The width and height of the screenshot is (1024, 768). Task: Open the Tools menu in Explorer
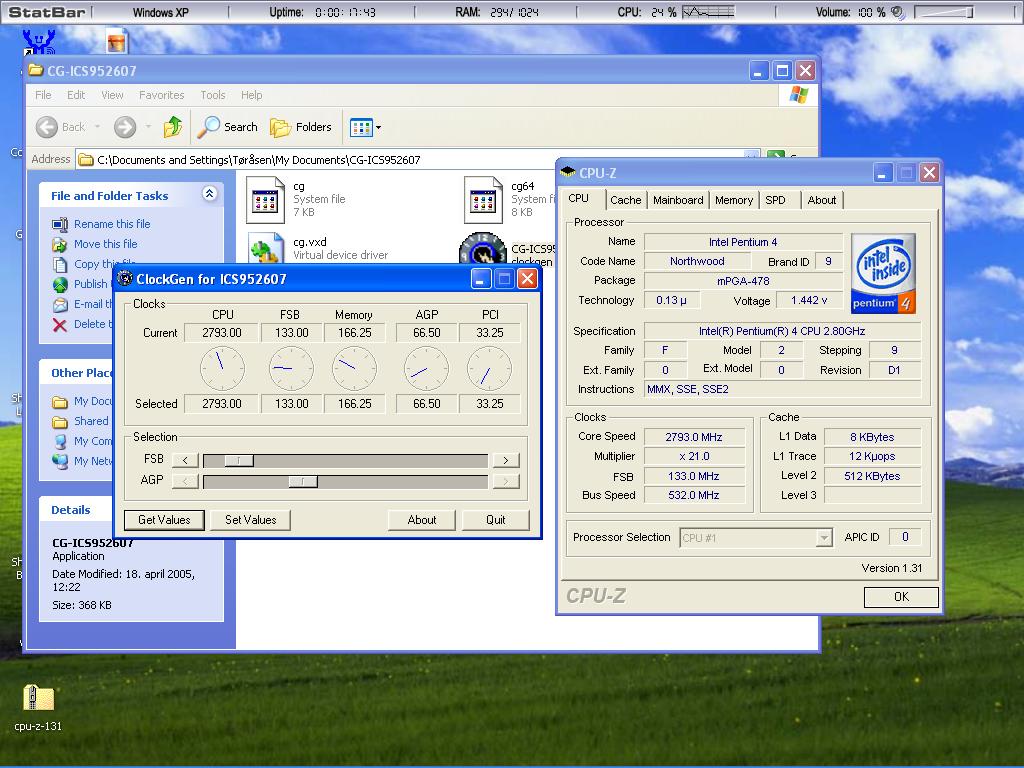tap(212, 95)
